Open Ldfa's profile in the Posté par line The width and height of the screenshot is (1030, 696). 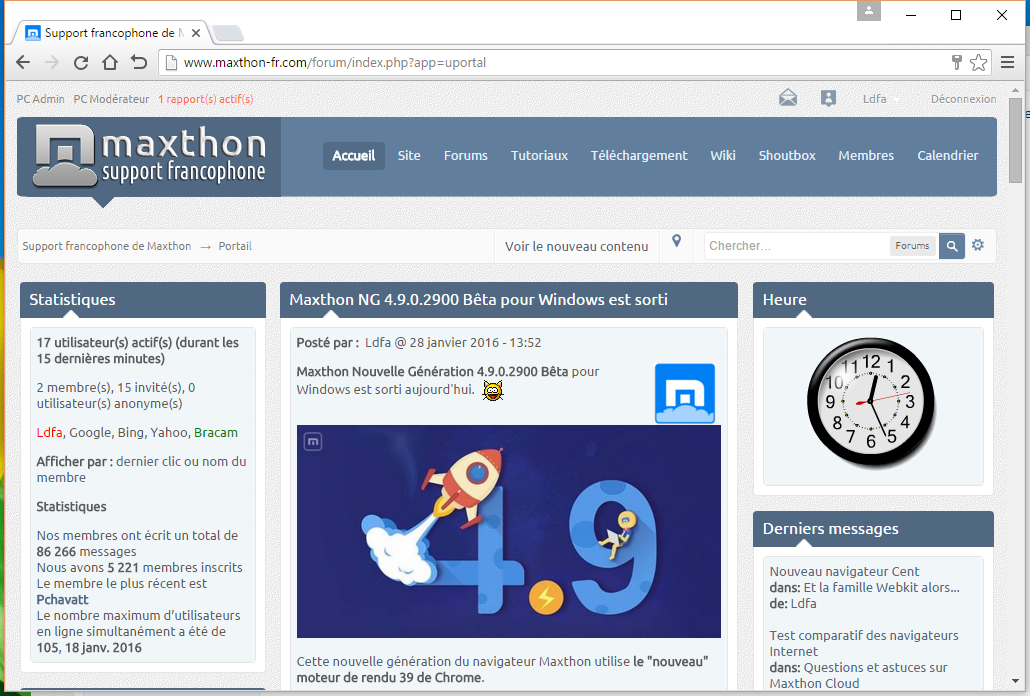click(x=378, y=343)
